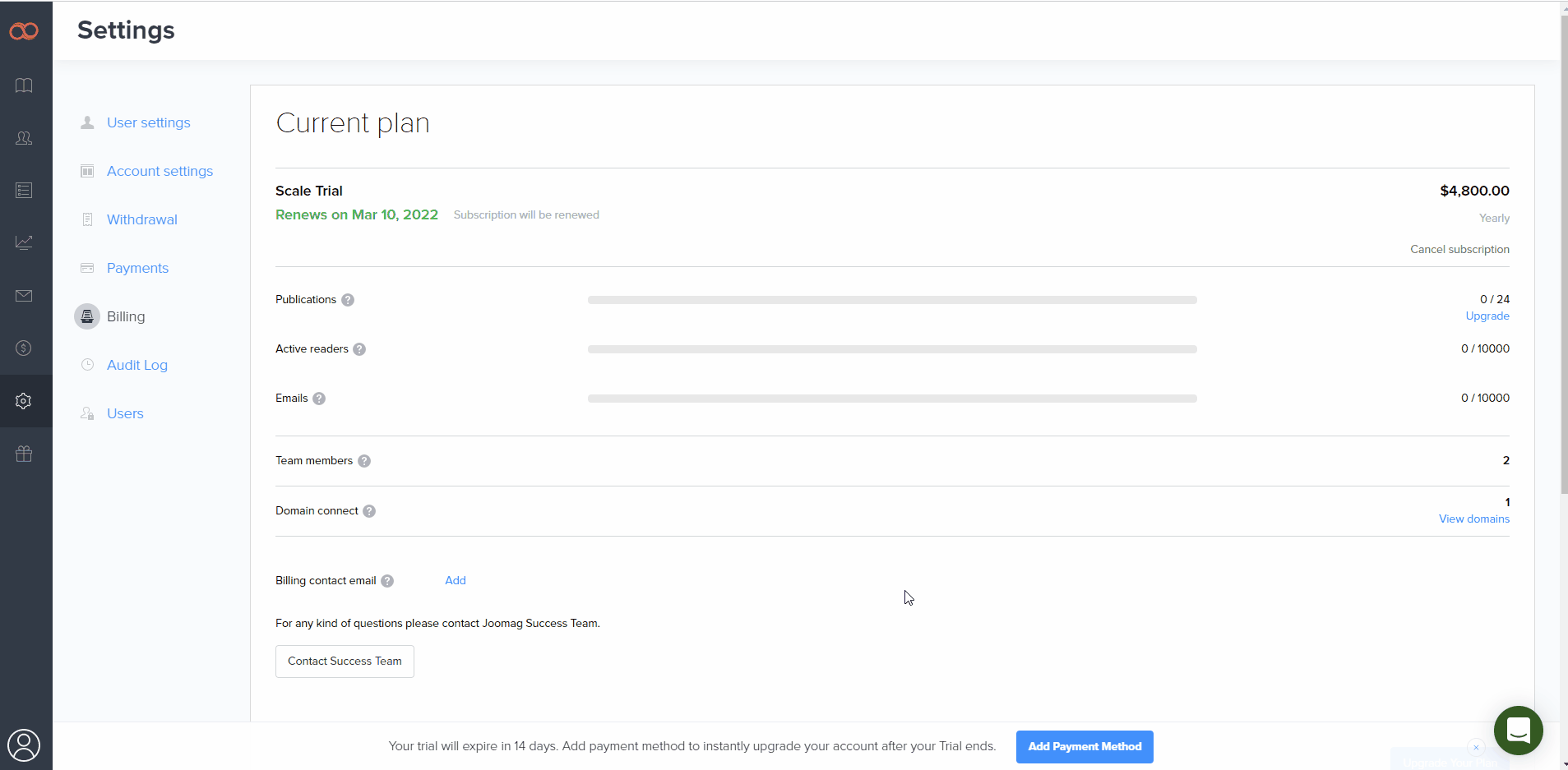Click Cancel subscription link

[1459, 249]
